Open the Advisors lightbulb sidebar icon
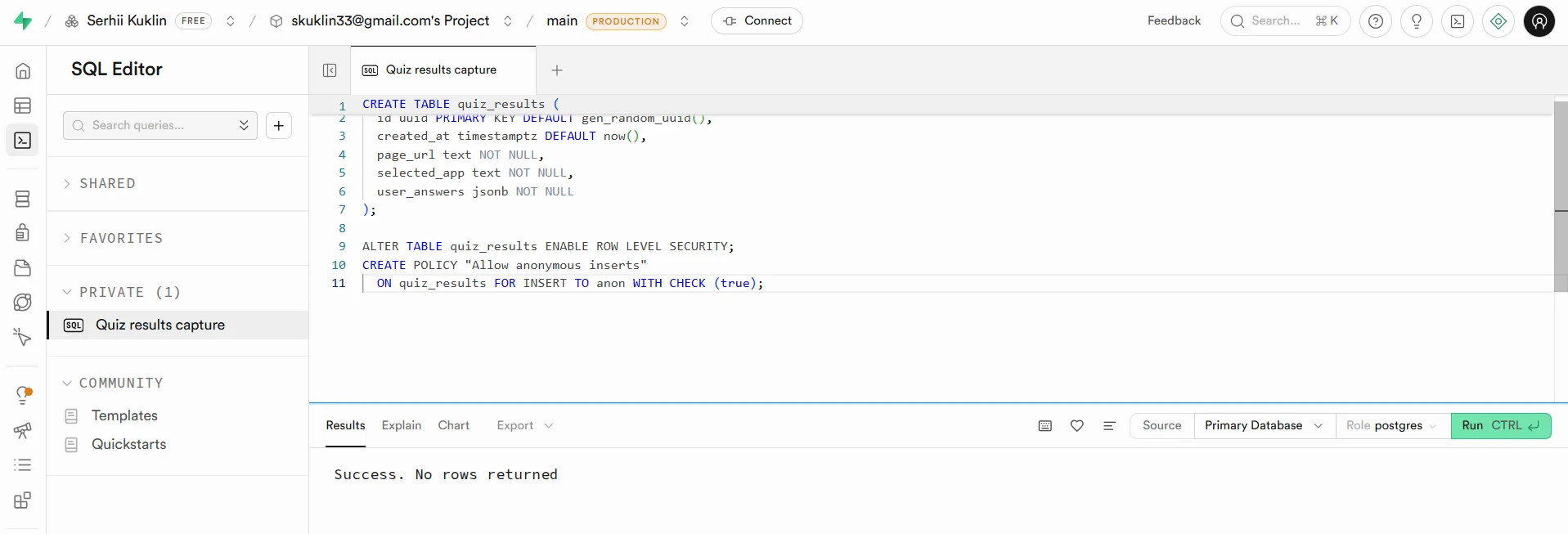This screenshot has width=1568, height=534. tap(23, 395)
